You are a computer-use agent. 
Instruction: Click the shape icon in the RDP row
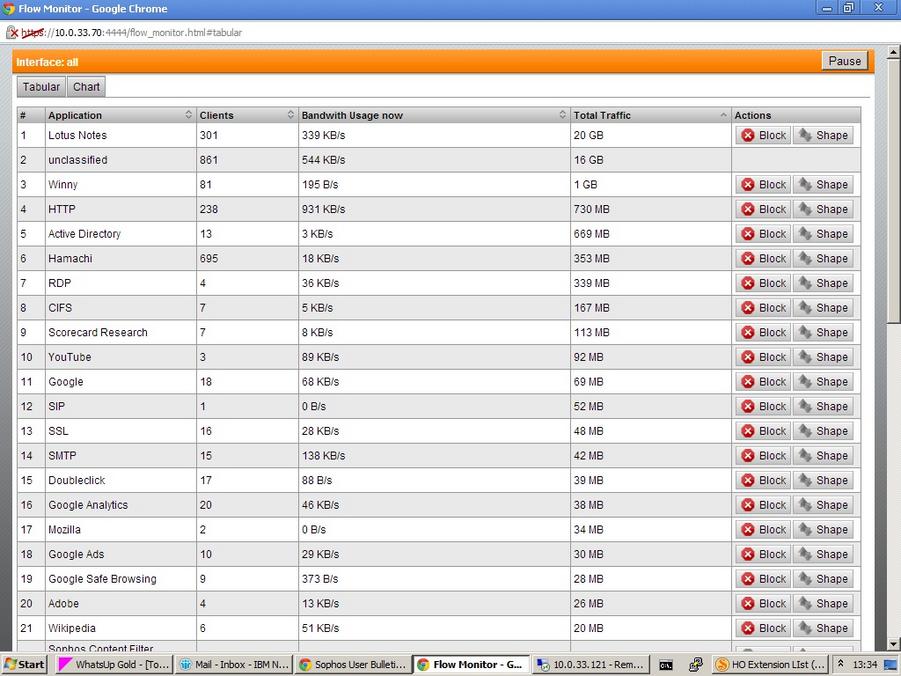[806, 283]
